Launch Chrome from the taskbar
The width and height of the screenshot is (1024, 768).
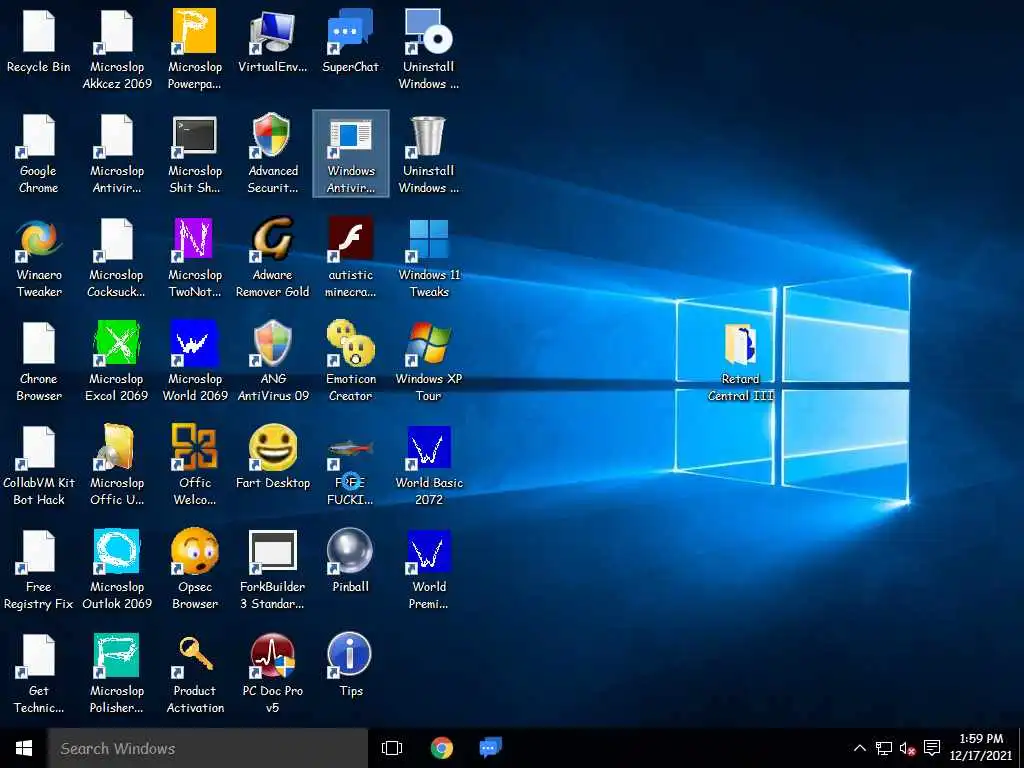[441, 748]
